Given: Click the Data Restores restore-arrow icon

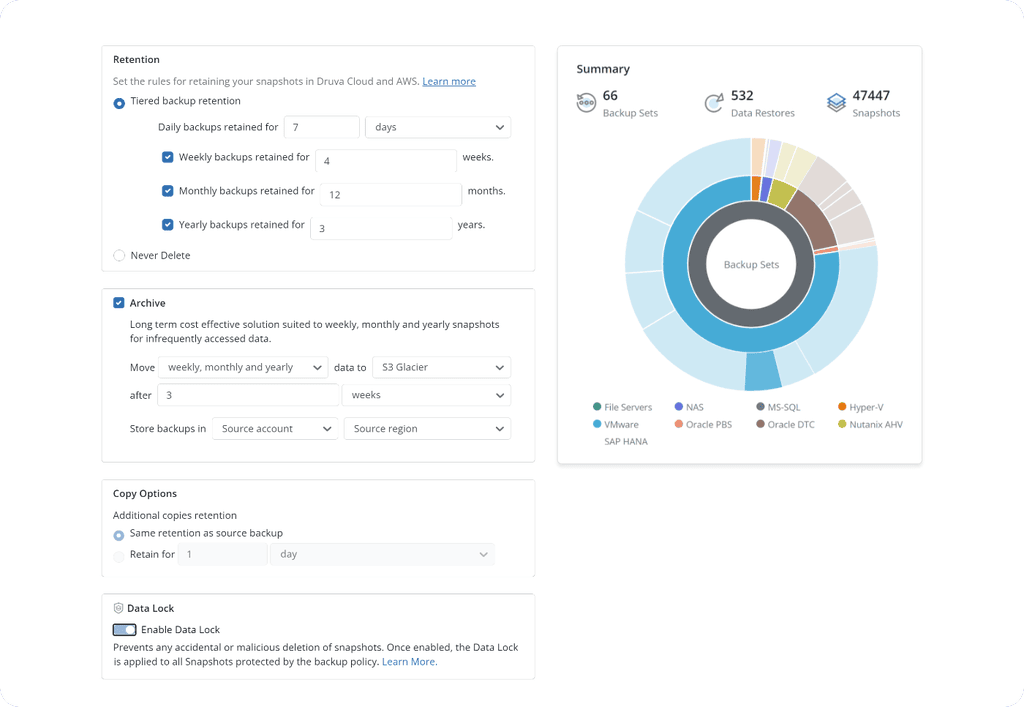Looking at the screenshot, I should point(714,101).
